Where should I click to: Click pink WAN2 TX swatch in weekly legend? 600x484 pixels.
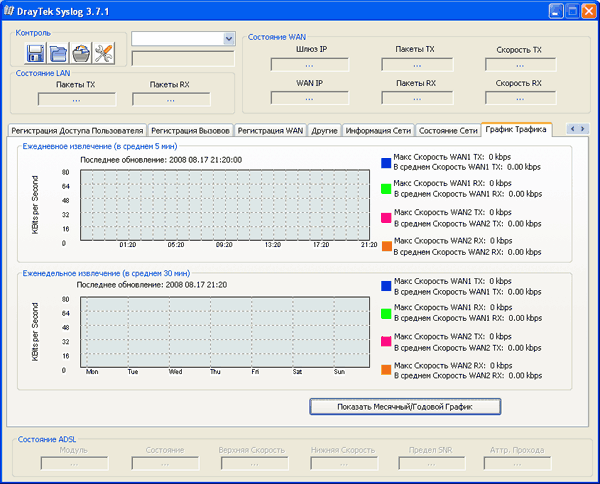point(386,341)
